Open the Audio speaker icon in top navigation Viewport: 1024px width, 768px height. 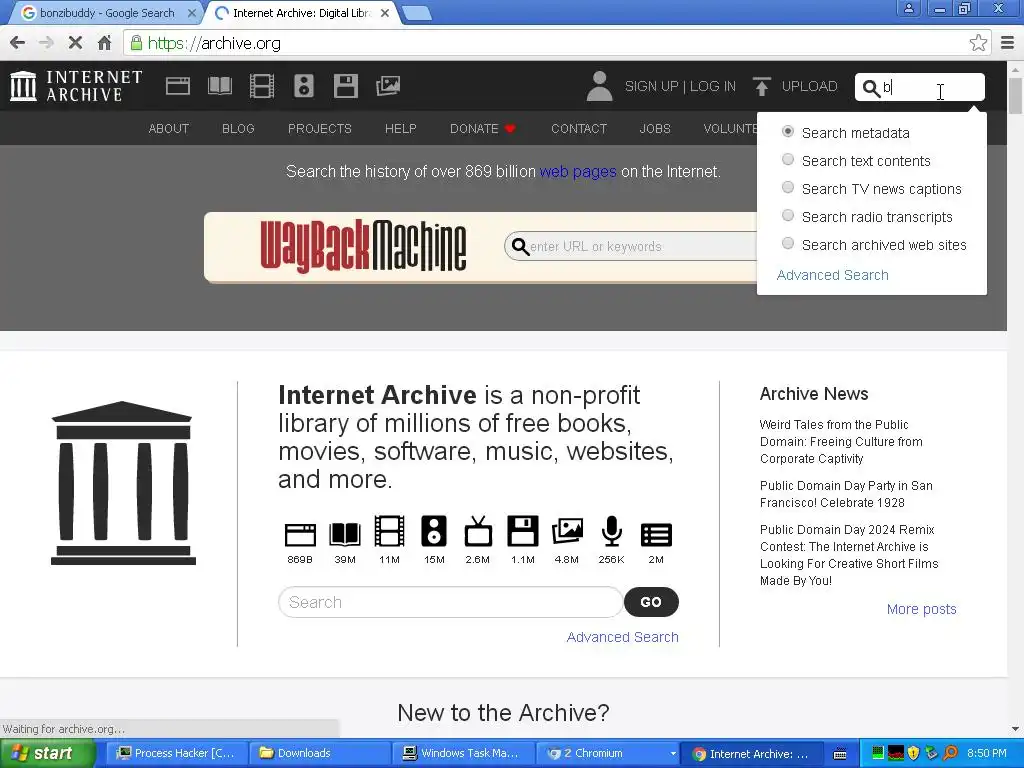point(304,86)
